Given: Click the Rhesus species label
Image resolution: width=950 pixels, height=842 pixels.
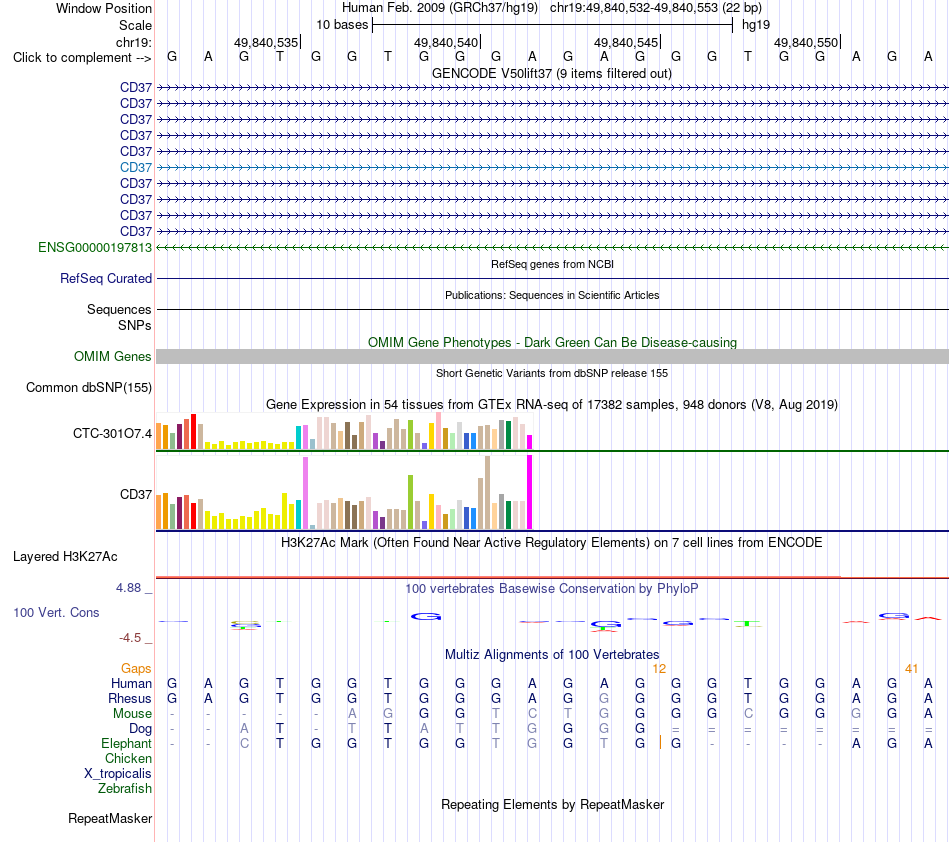Looking at the screenshot, I should click(x=130, y=698).
